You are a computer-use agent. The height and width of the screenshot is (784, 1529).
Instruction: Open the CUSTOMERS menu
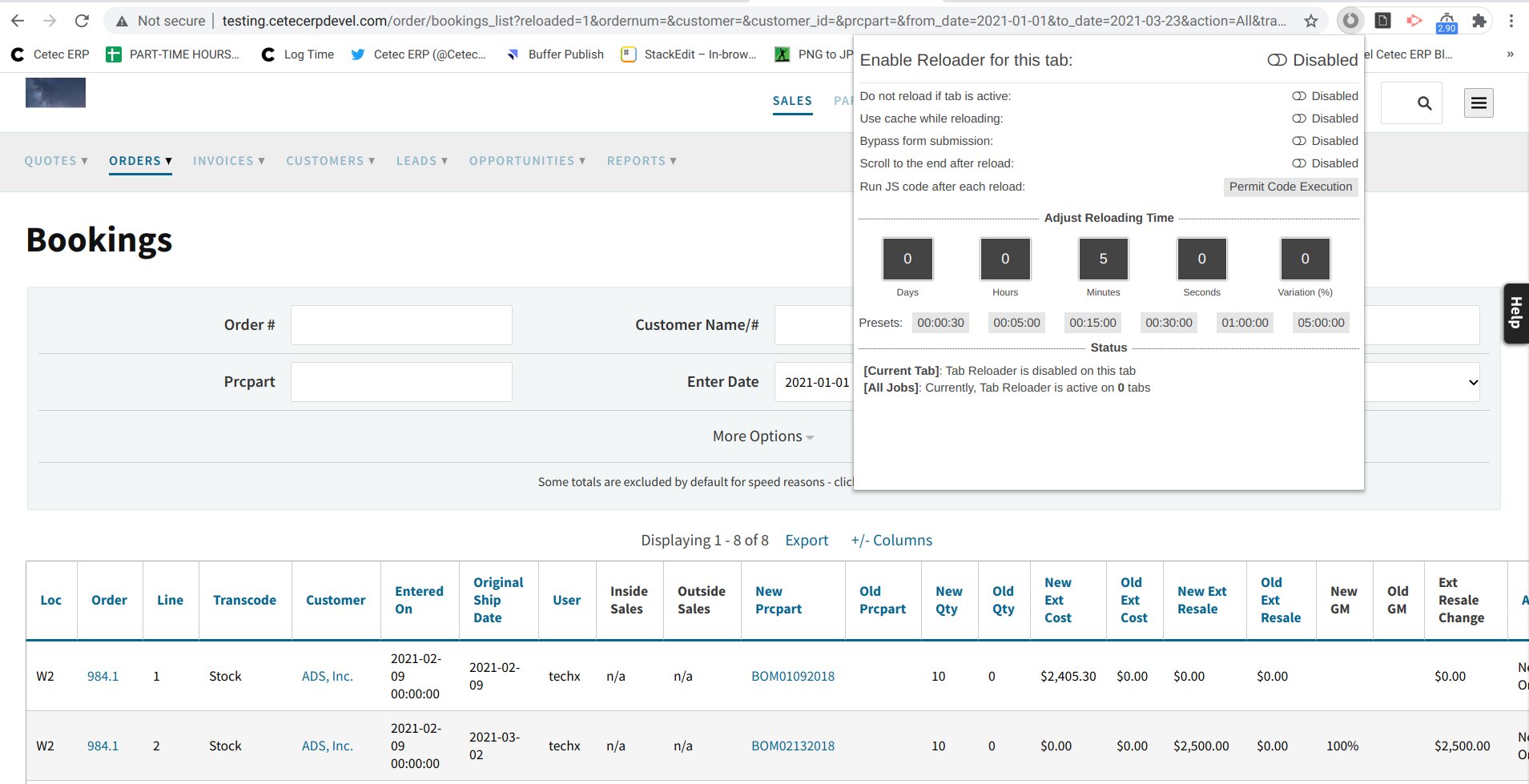click(x=330, y=160)
